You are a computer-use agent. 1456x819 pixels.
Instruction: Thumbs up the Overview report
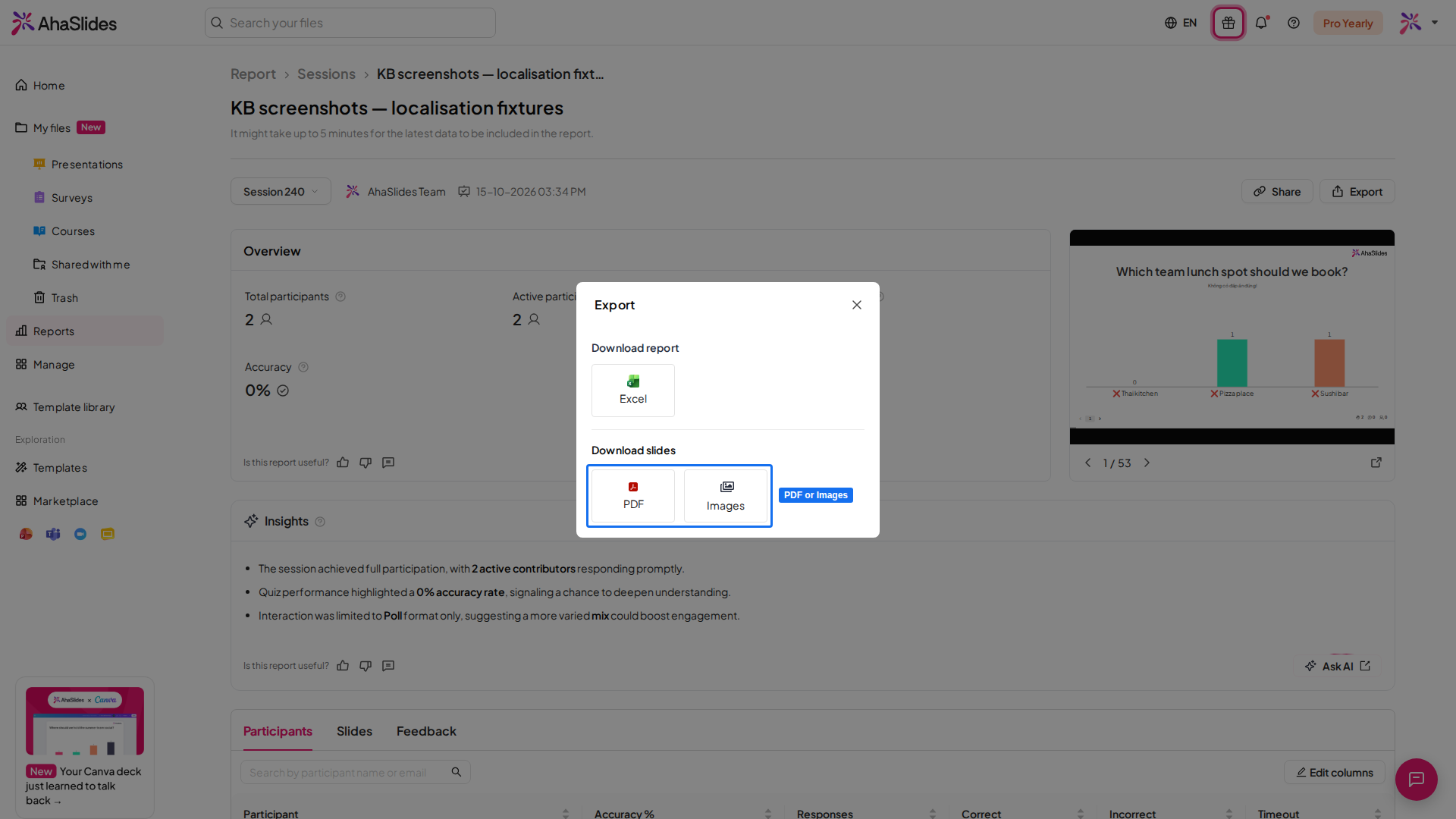coord(343,463)
